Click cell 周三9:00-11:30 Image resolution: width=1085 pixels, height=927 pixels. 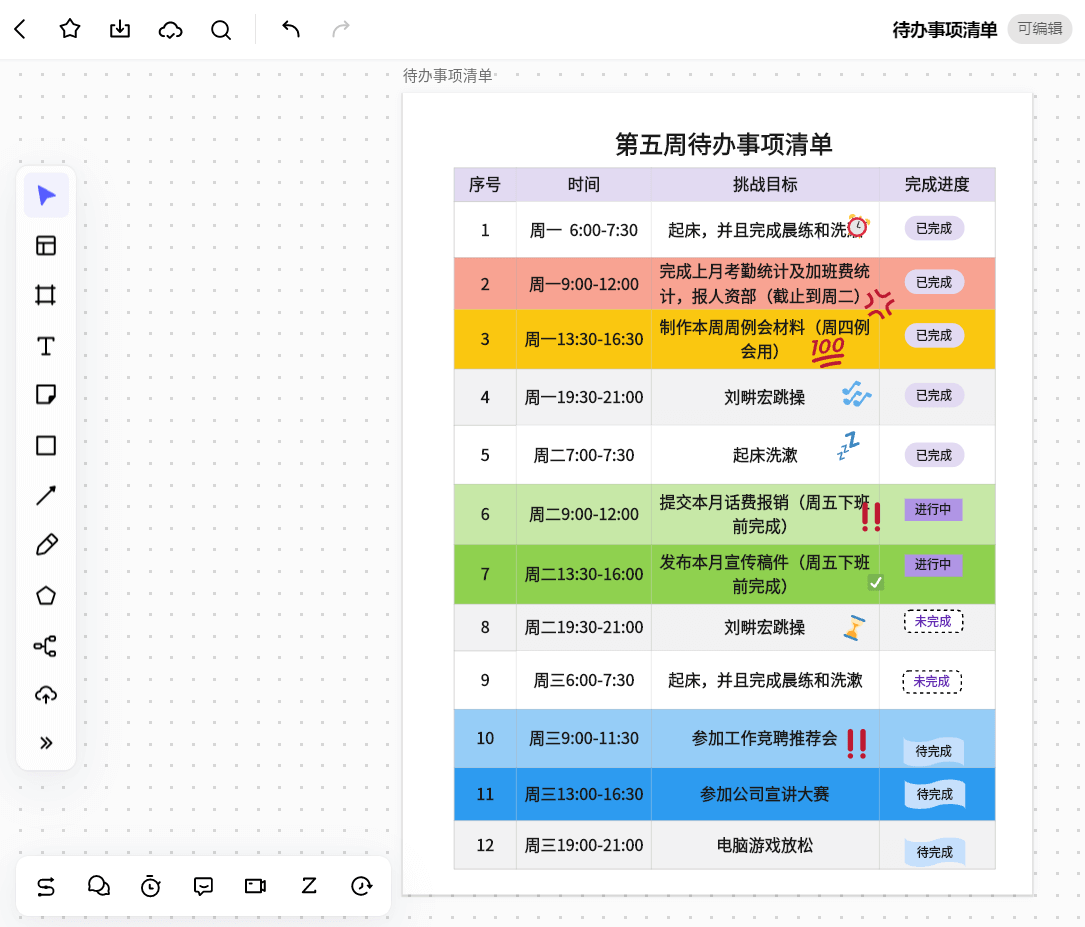[584, 739]
